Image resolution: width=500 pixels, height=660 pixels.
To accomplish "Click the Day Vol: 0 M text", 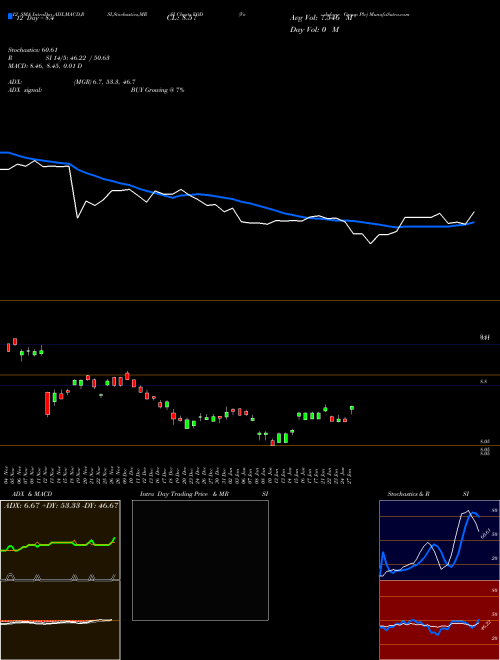I will 314,30.
